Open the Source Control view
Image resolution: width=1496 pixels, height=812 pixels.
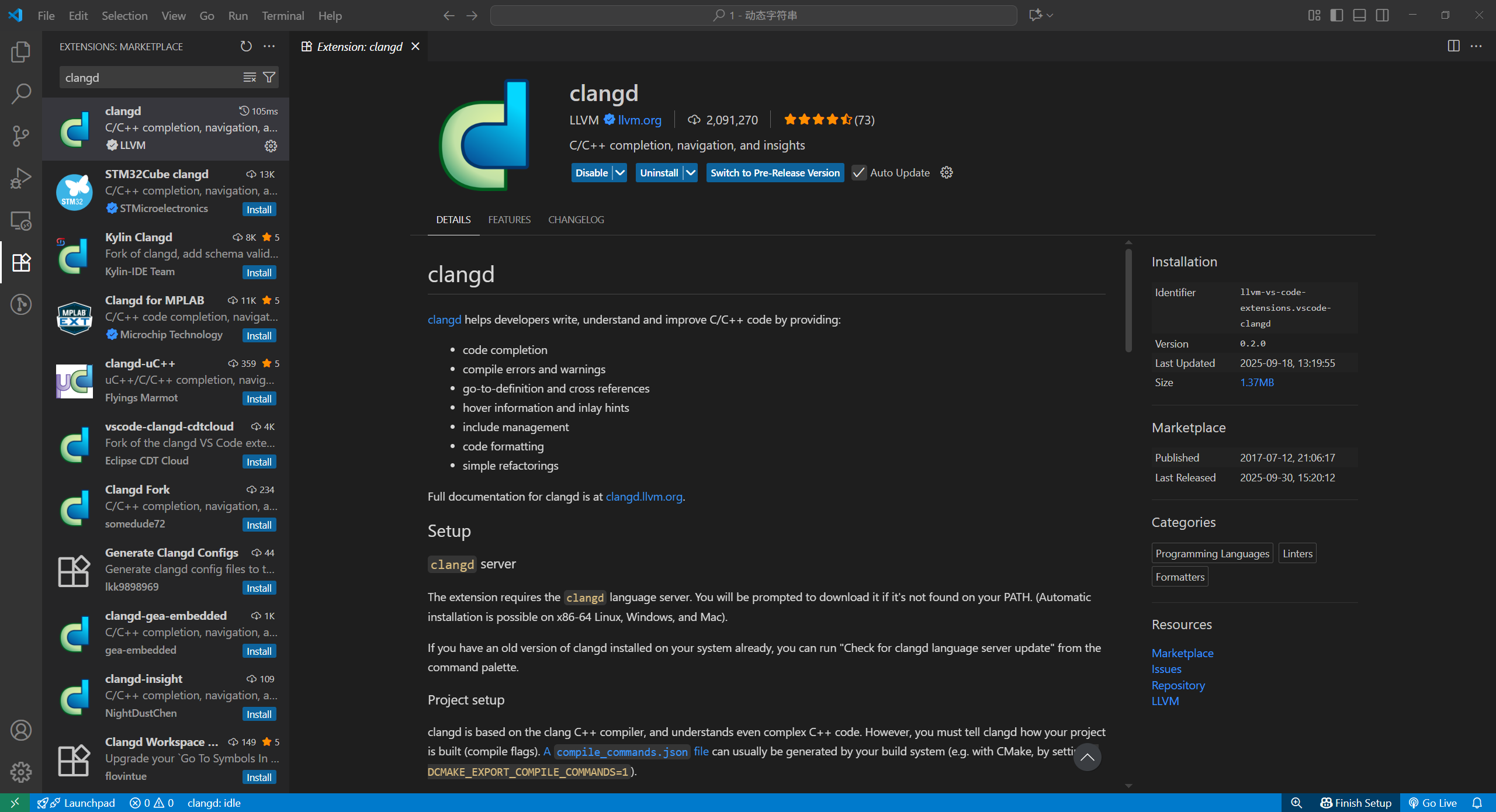(21, 136)
